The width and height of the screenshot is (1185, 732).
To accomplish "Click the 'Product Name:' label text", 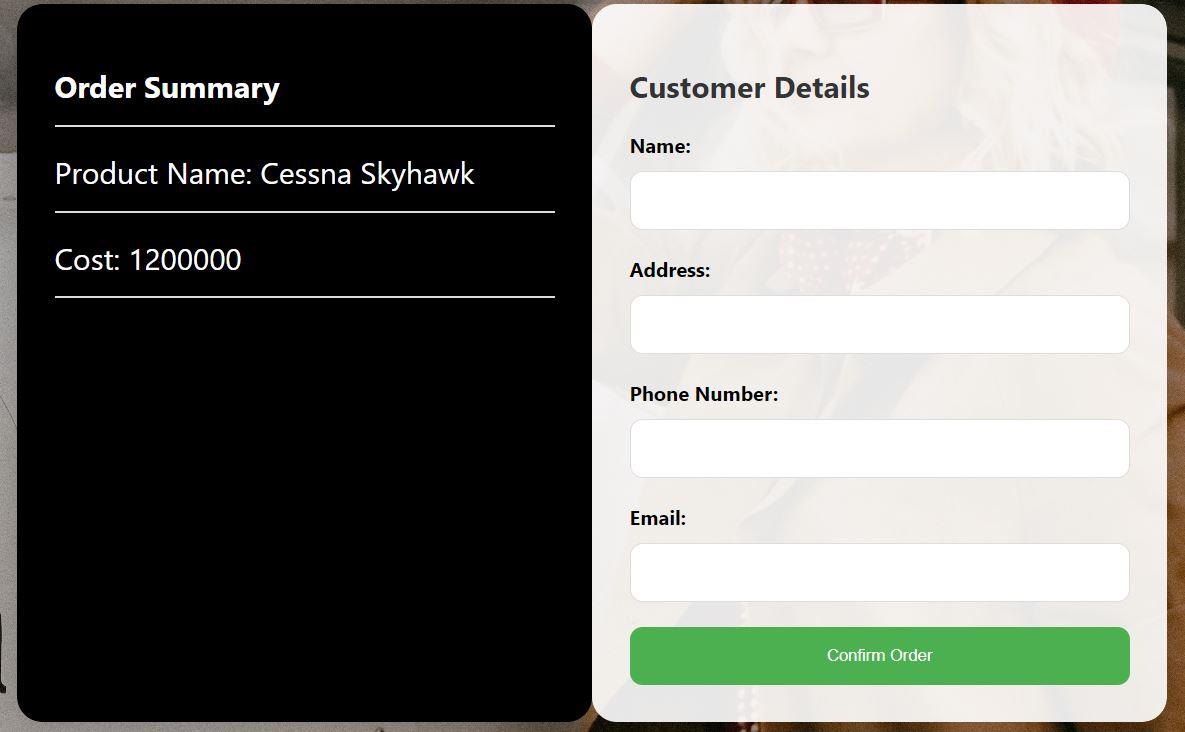I will click(153, 174).
